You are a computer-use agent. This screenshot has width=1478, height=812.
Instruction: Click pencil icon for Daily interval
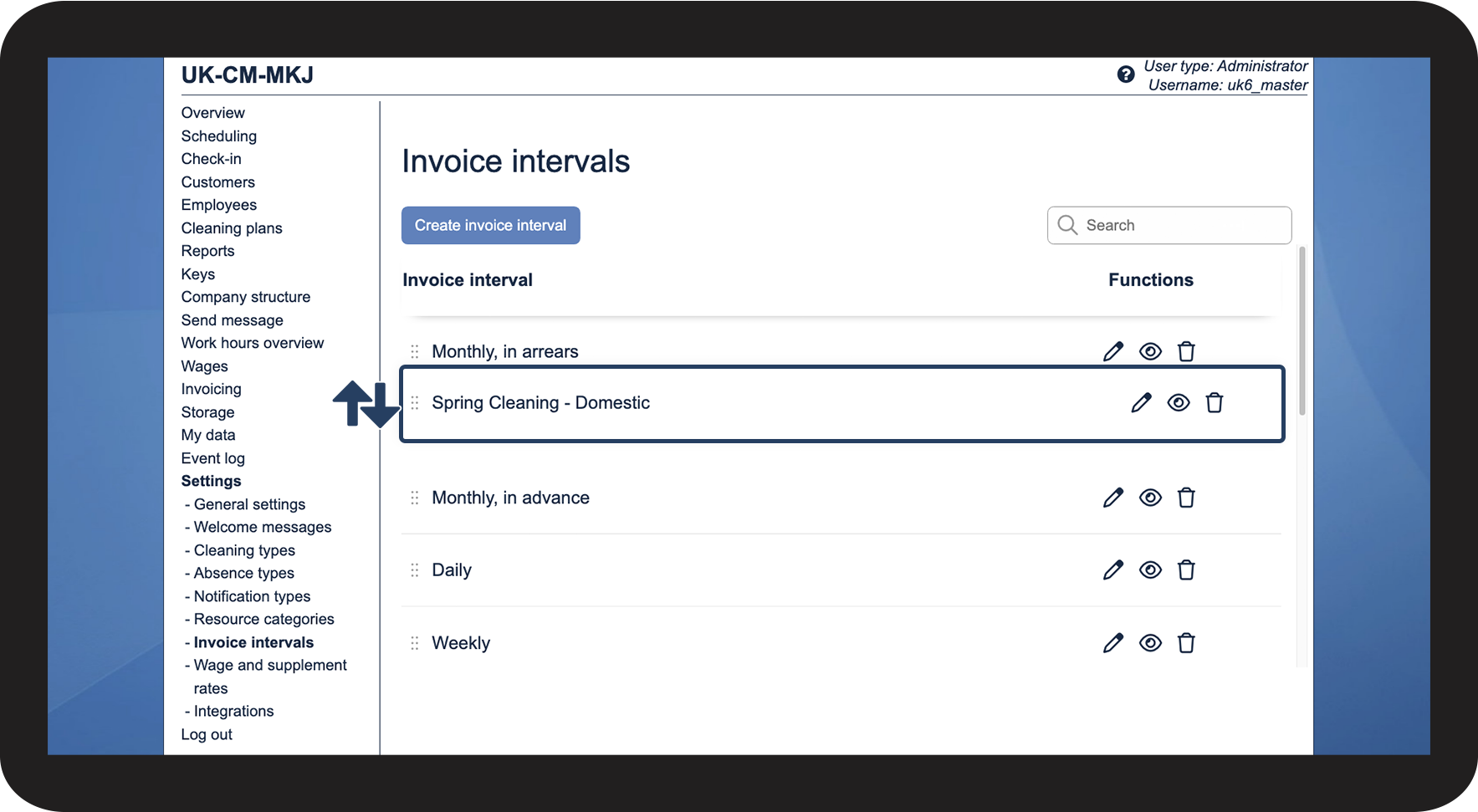click(x=1113, y=570)
